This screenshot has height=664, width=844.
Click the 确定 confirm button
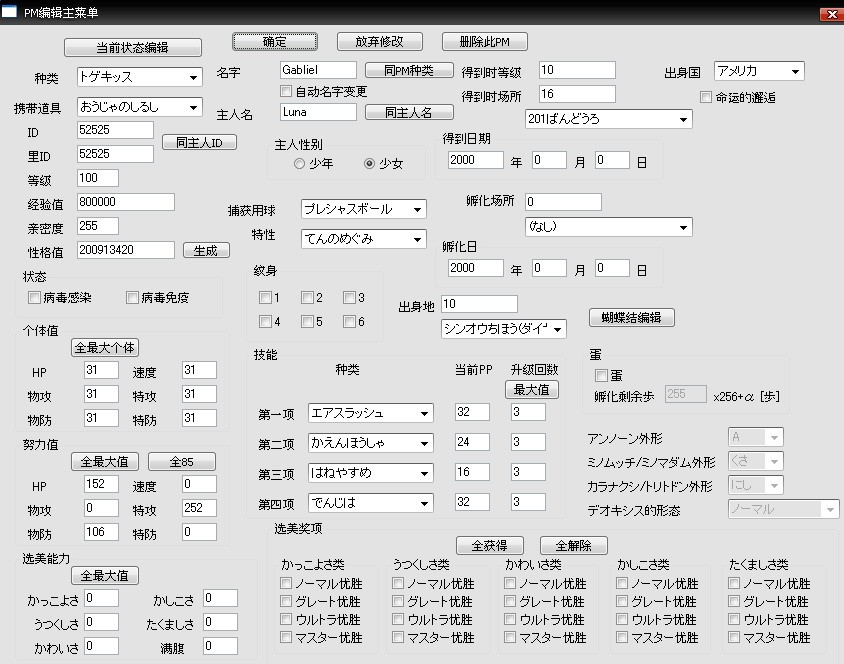point(275,42)
